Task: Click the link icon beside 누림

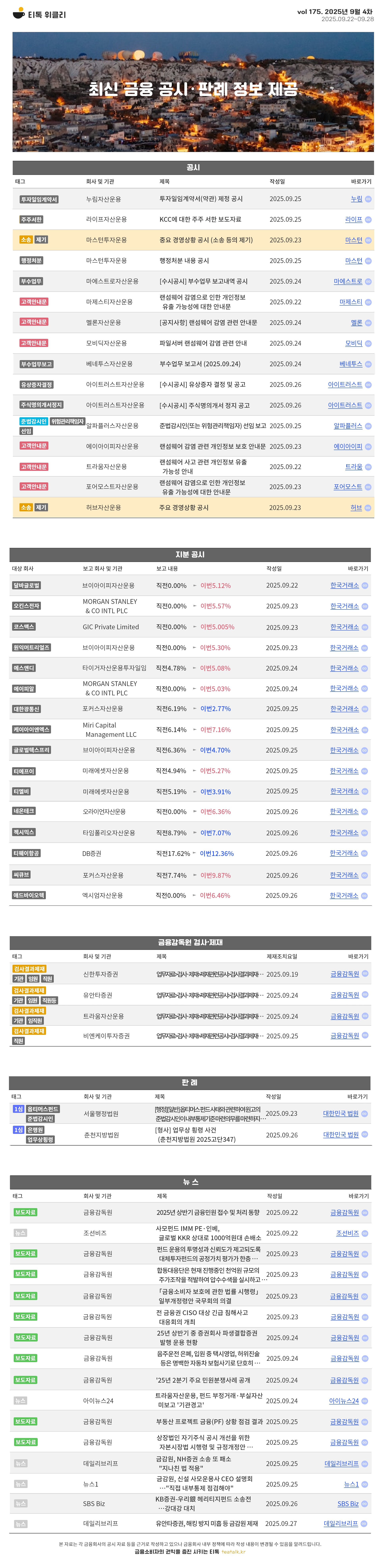Action: click(x=368, y=199)
